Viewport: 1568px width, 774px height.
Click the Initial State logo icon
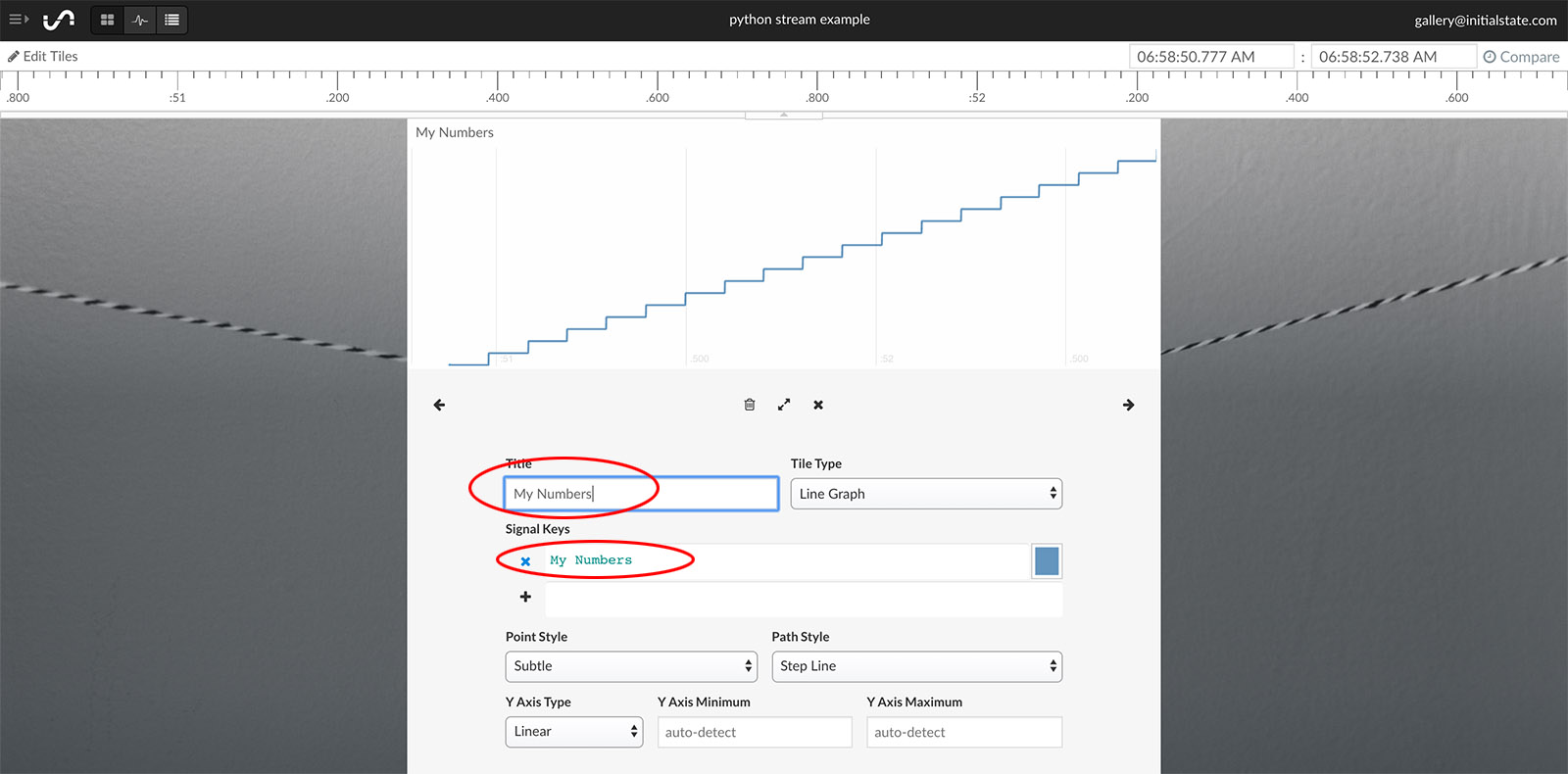59,20
